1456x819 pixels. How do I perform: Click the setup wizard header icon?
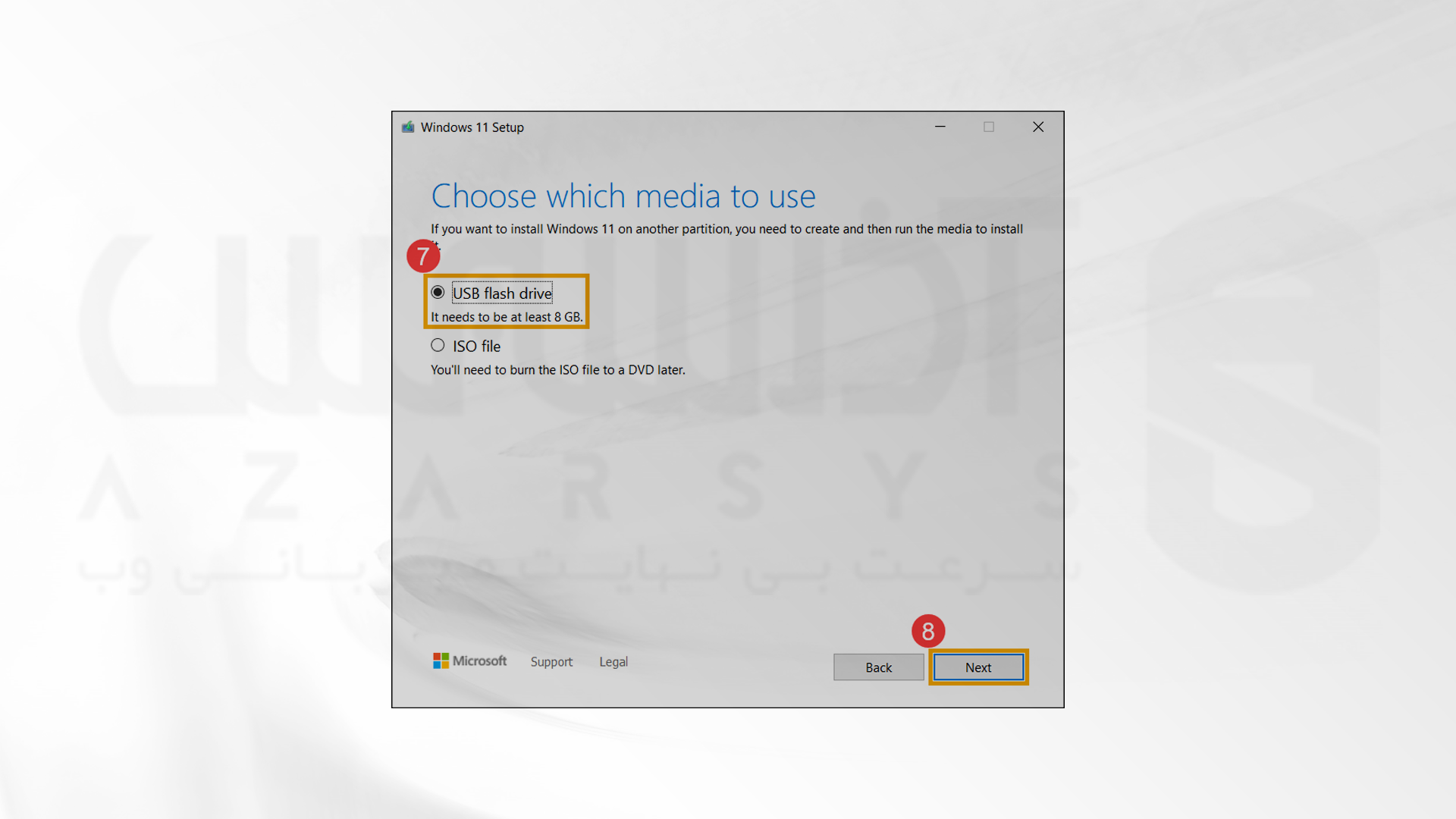click(411, 127)
